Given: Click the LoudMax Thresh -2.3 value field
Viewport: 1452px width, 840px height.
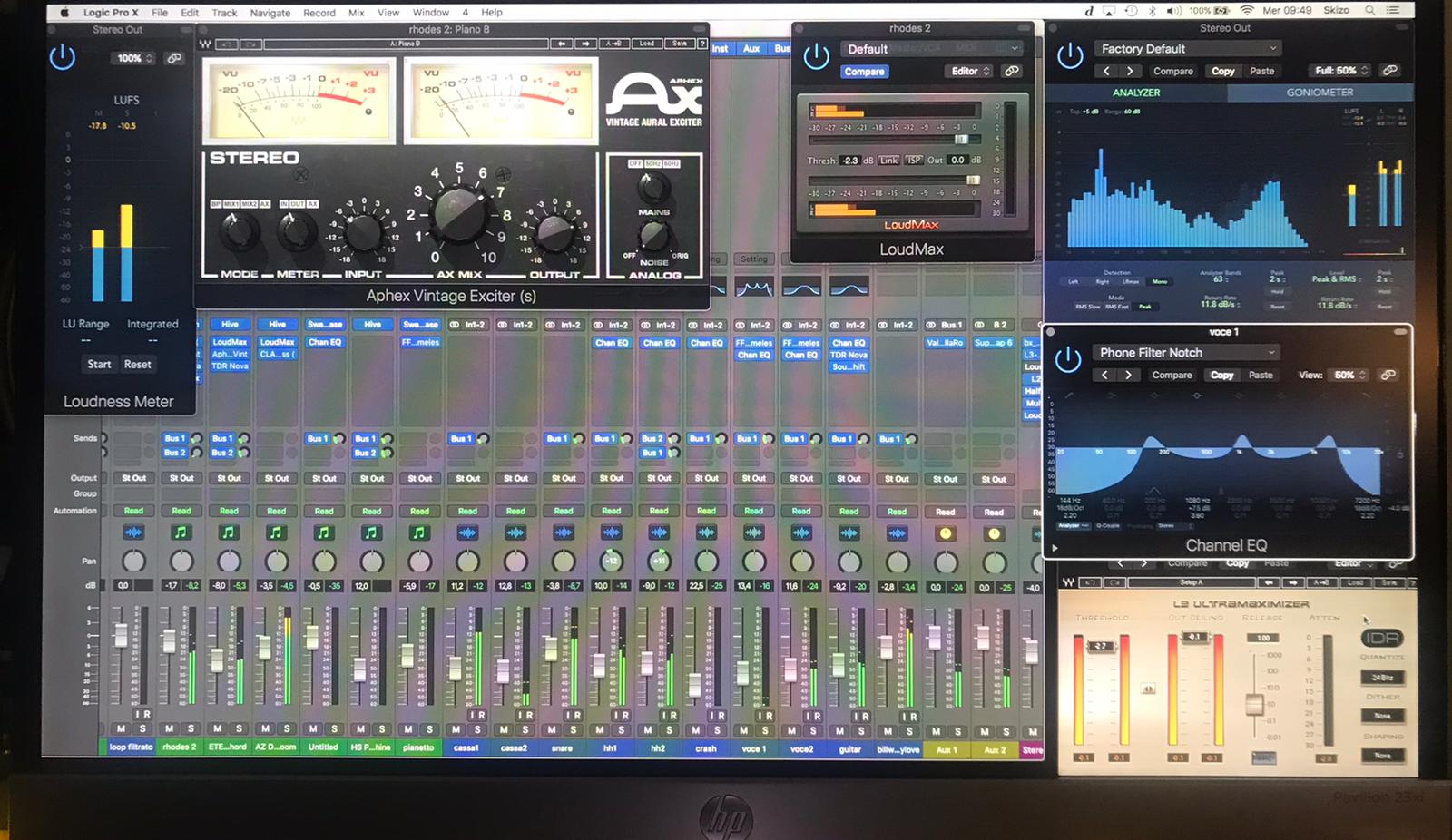Looking at the screenshot, I should tap(850, 161).
